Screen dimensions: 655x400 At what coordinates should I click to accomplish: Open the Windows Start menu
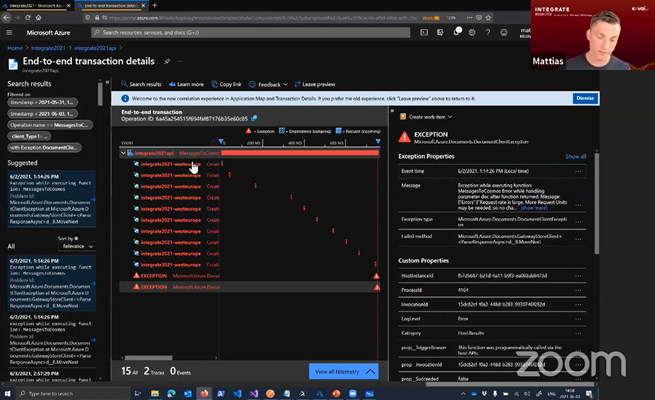(7, 394)
